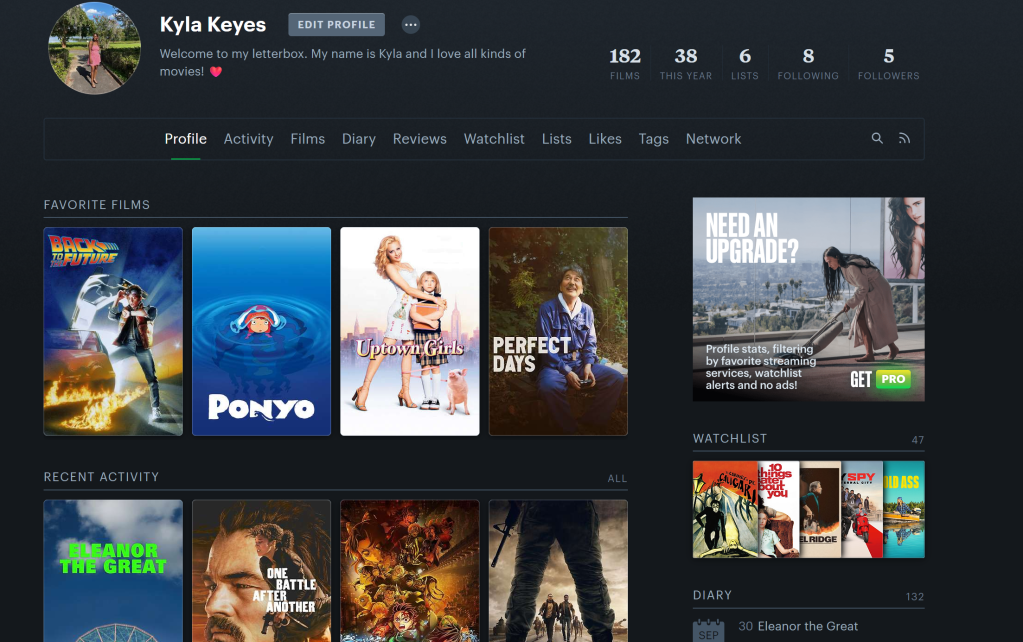This screenshot has width=1023, height=642.
Task: Open the Watchlist section heading
Action: tap(730, 439)
